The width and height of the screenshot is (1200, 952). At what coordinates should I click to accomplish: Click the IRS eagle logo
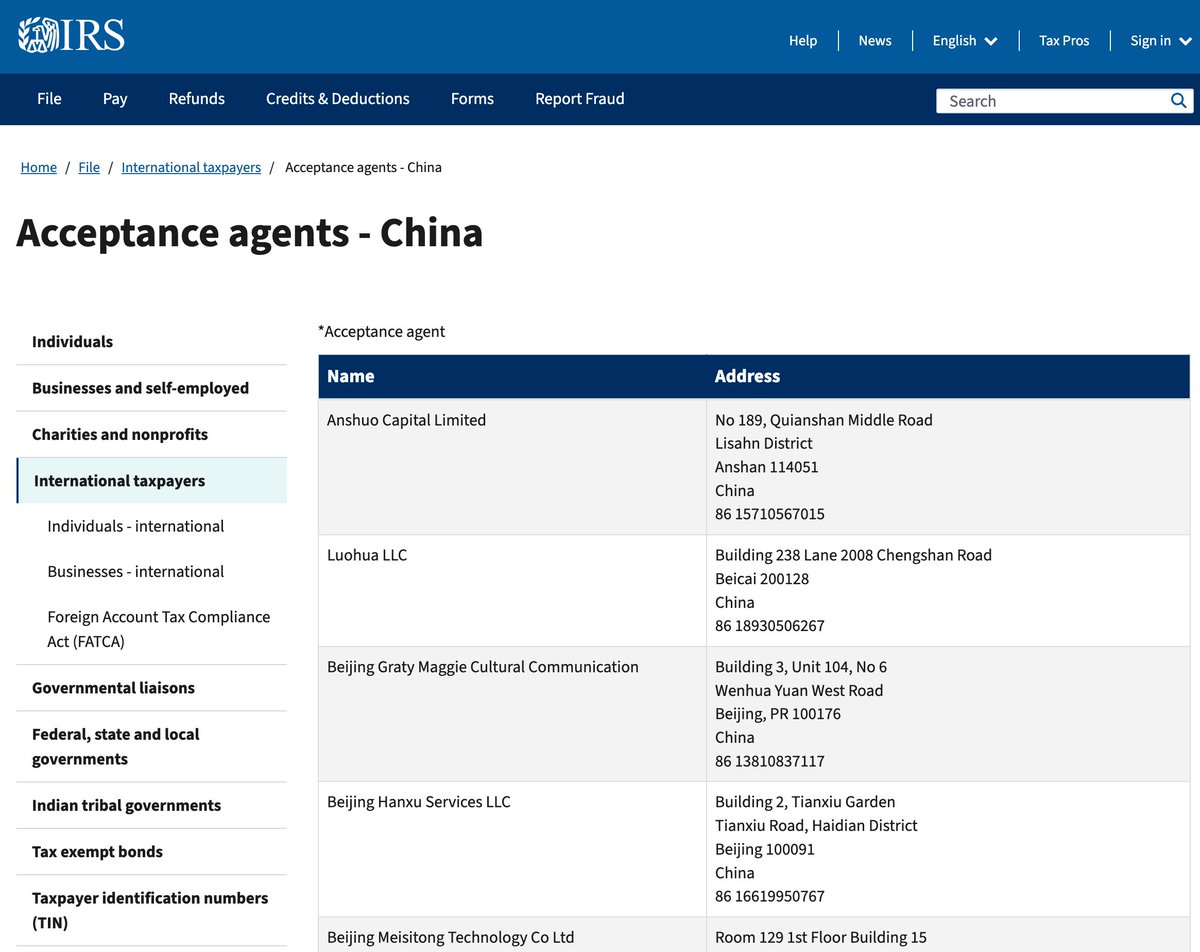pyautogui.click(x=71, y=35)
